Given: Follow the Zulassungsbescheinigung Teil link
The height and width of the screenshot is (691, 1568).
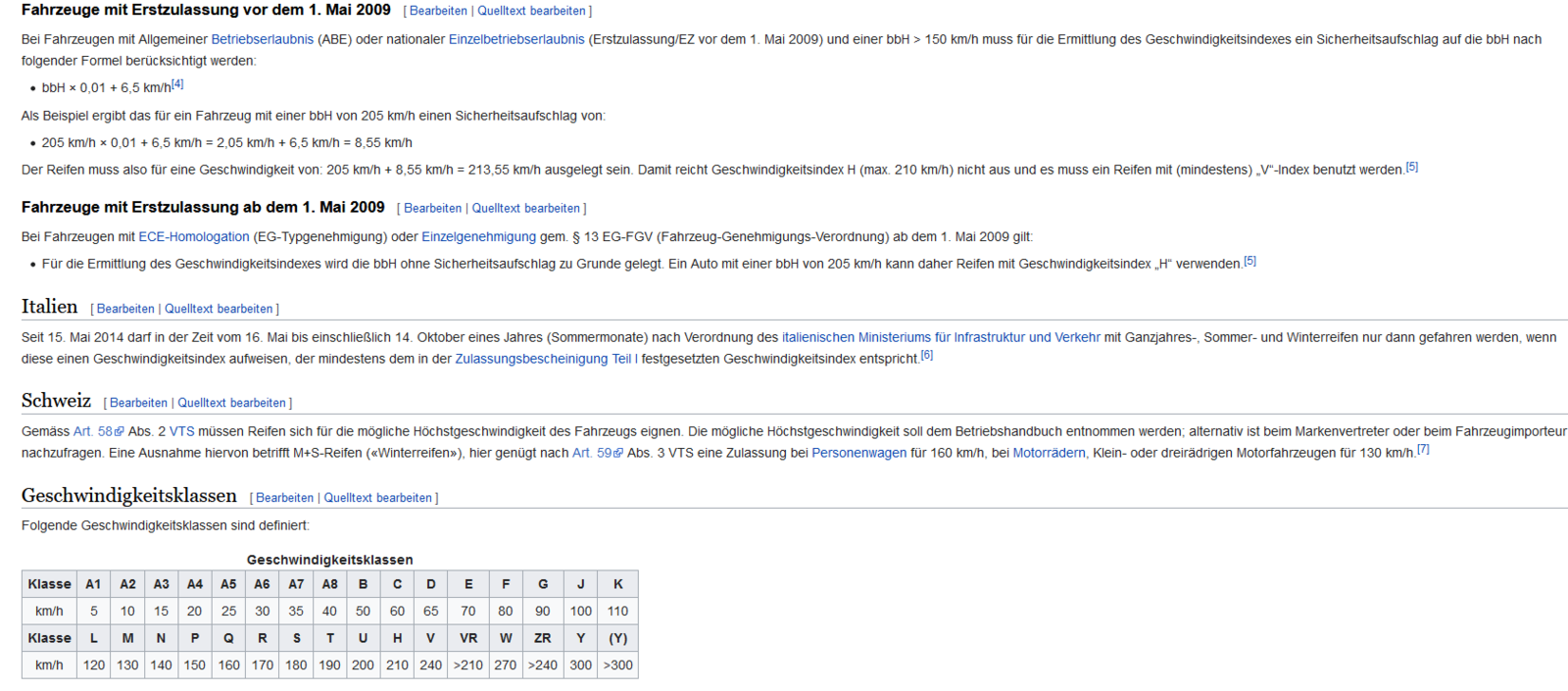Looking at the screenshot, I should (543, 359).
